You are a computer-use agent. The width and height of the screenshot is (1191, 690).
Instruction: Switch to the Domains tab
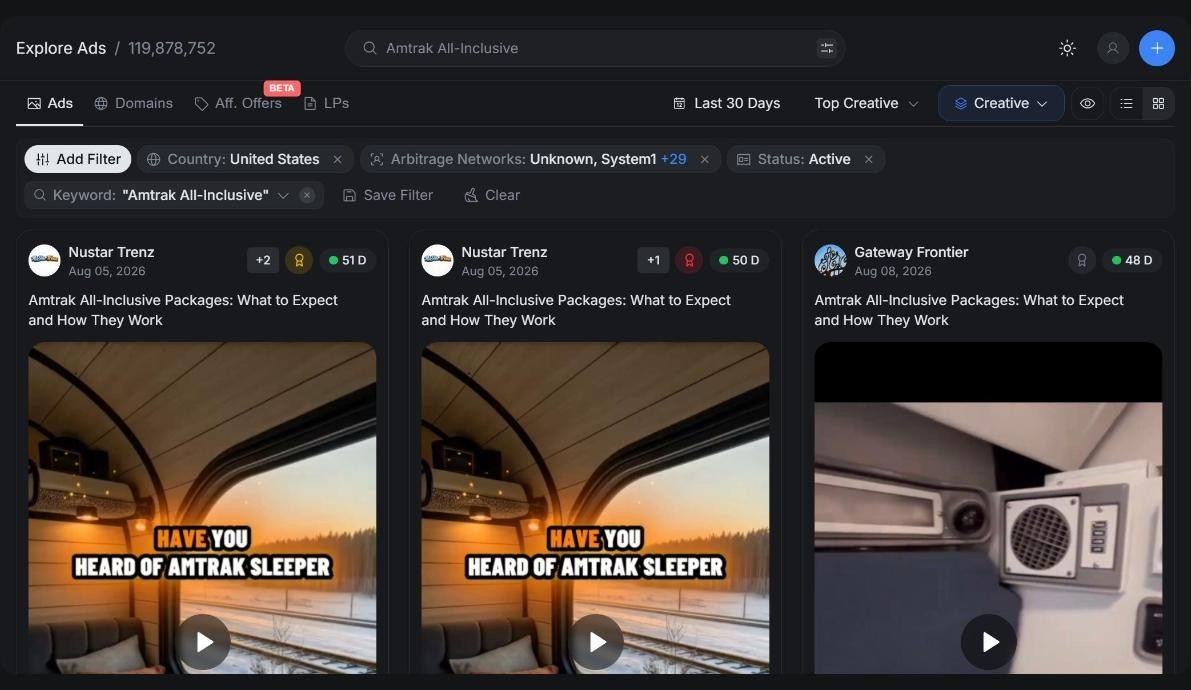coord(134,103)
